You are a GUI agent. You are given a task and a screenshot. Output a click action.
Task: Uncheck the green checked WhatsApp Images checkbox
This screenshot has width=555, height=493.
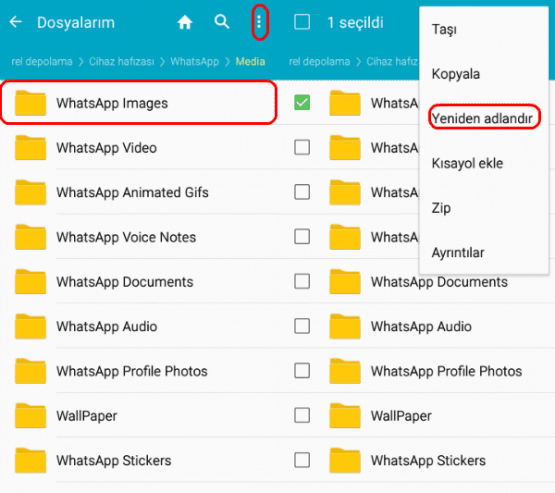(302, 103)
